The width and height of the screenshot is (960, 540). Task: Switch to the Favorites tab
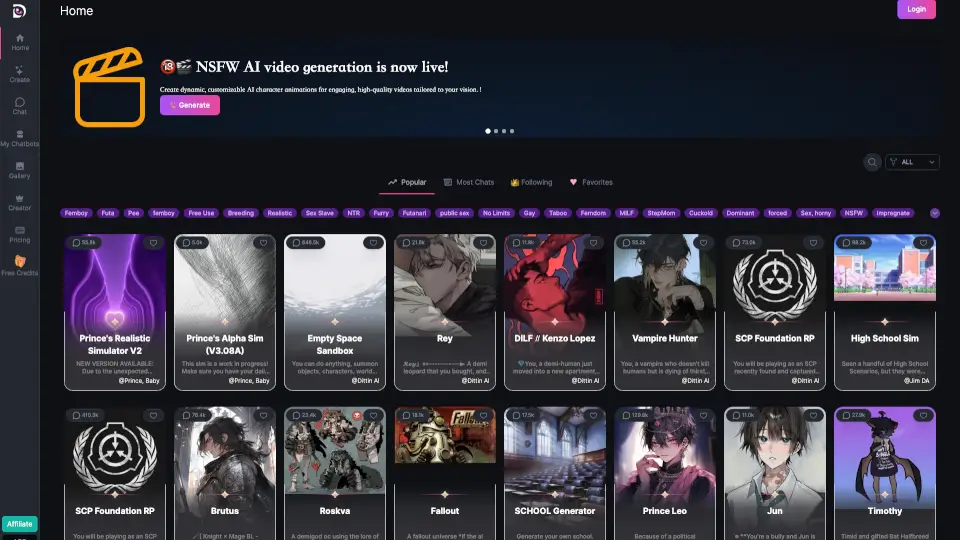[x=591, y=183]
